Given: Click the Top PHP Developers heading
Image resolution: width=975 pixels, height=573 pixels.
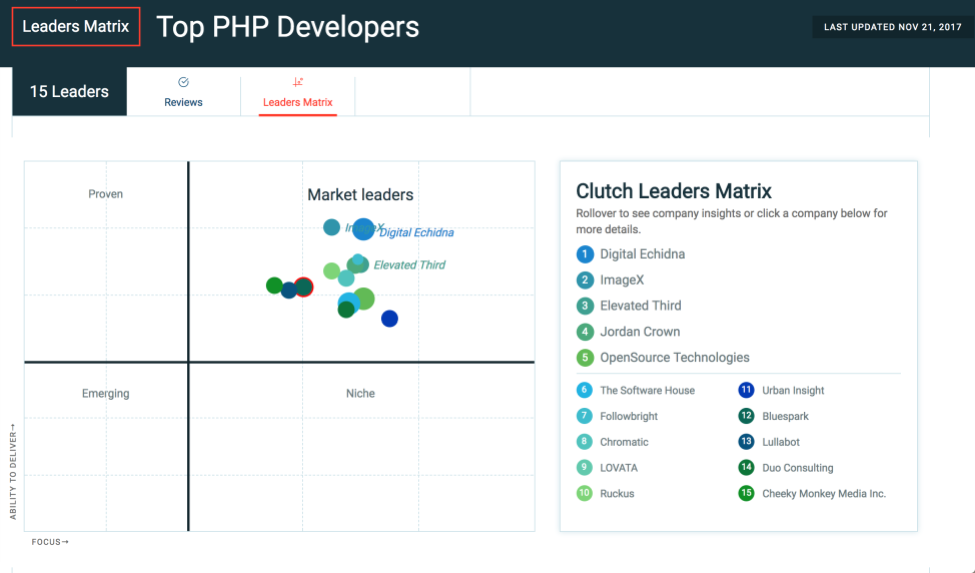Looking at the screenshot, I should (288, 27).
